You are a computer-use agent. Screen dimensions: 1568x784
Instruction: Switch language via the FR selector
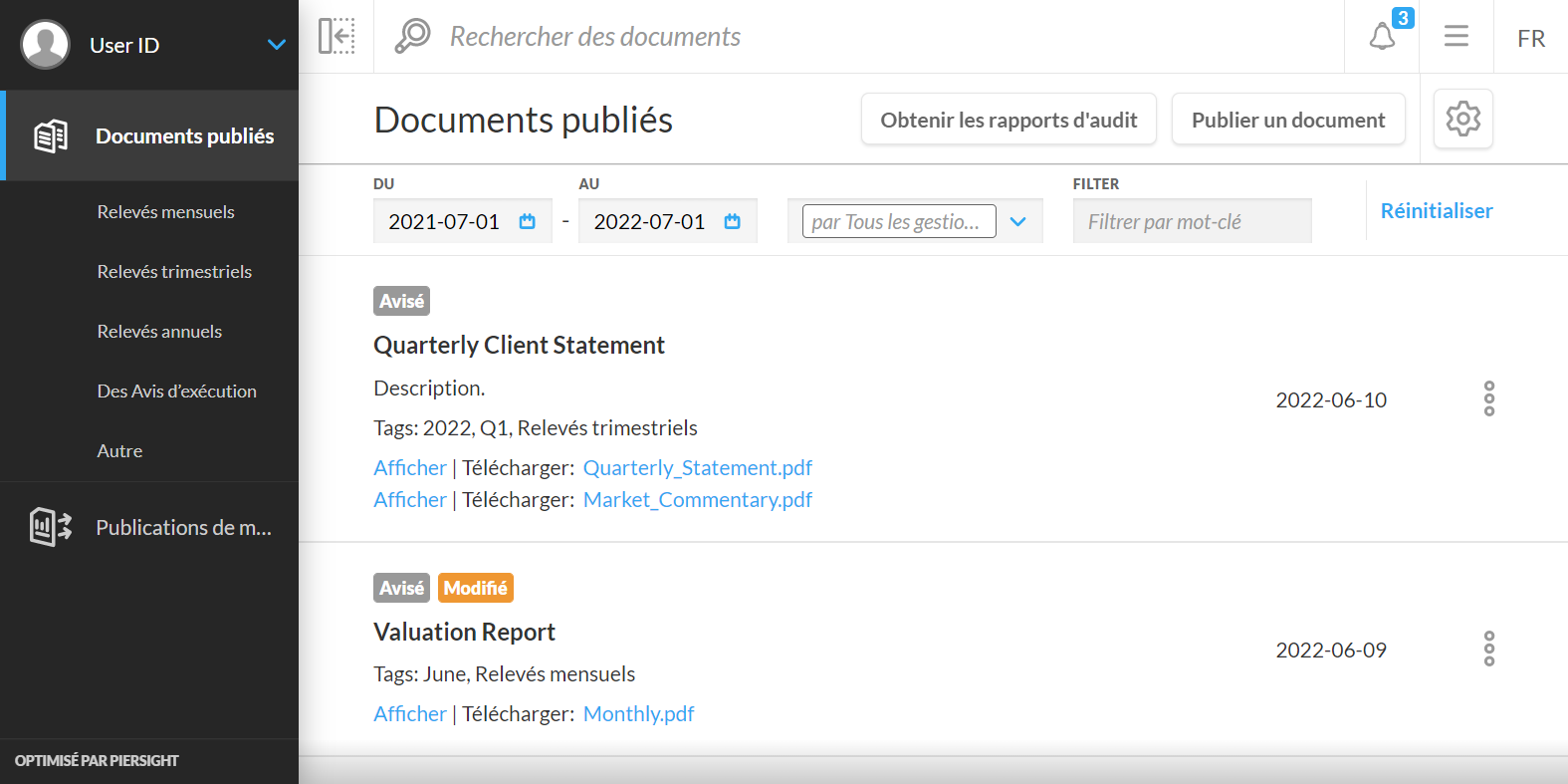click(x=1530, y=38)
